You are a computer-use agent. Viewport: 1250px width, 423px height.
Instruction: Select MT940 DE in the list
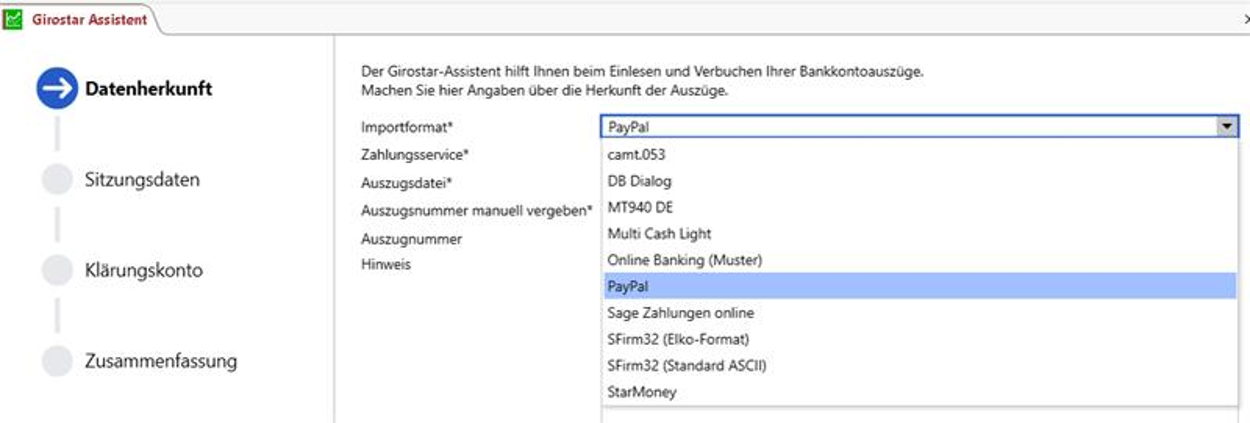point(919,207)
